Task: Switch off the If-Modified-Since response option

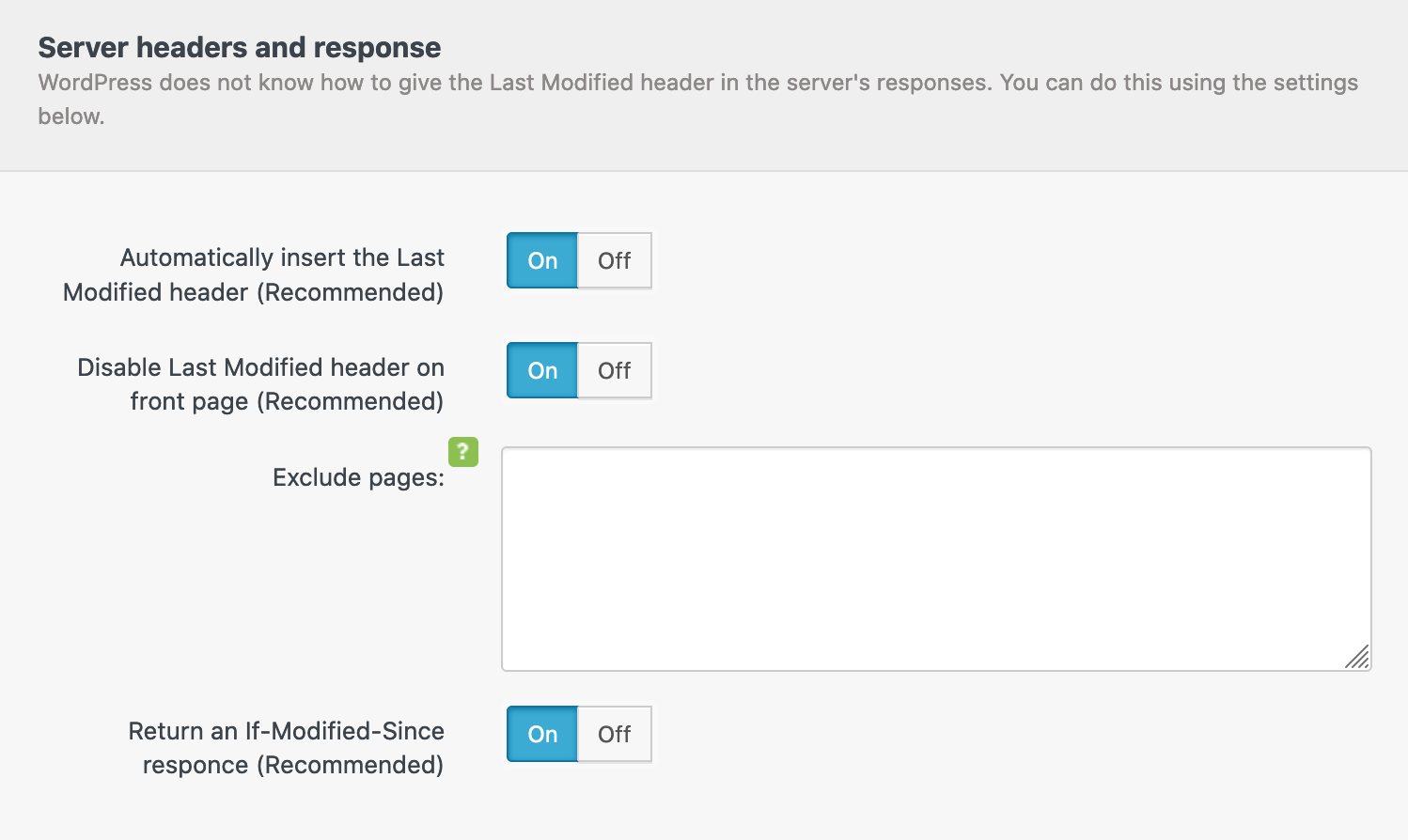Action: (x=615, y=734)
